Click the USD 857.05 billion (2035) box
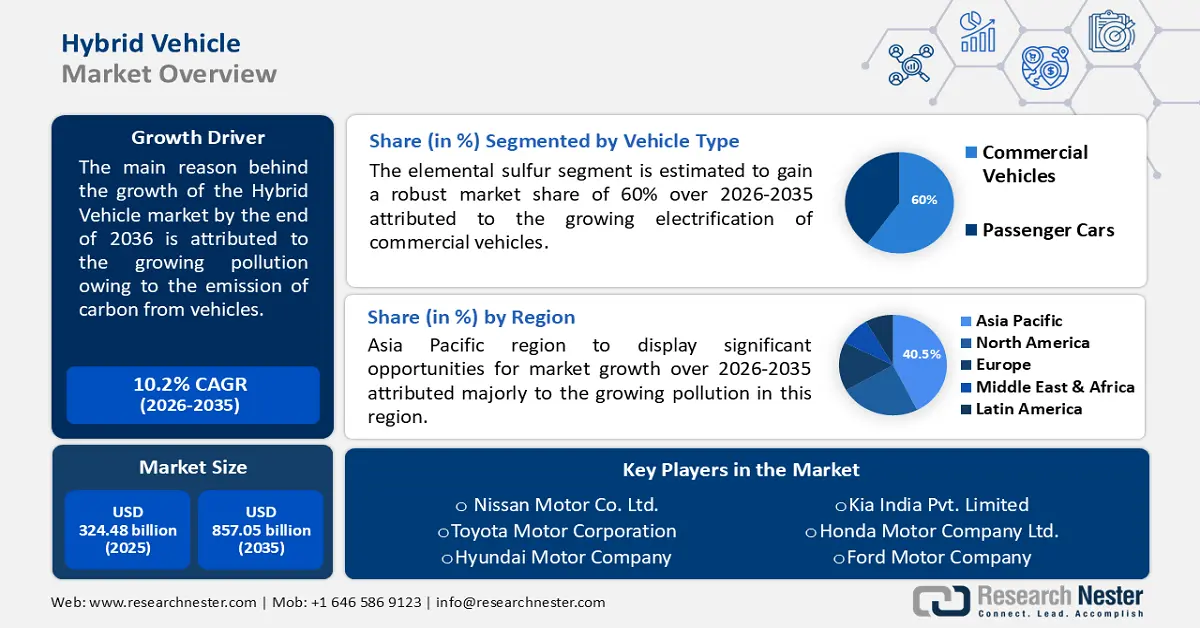Screen dimensions: 1200x628 (x=260, y=530)
